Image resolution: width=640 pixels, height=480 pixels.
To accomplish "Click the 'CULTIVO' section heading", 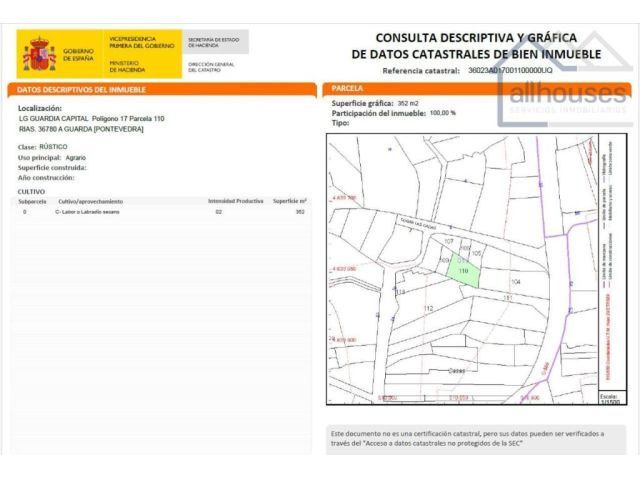I will pyautogui.click(x=31, y=191).
